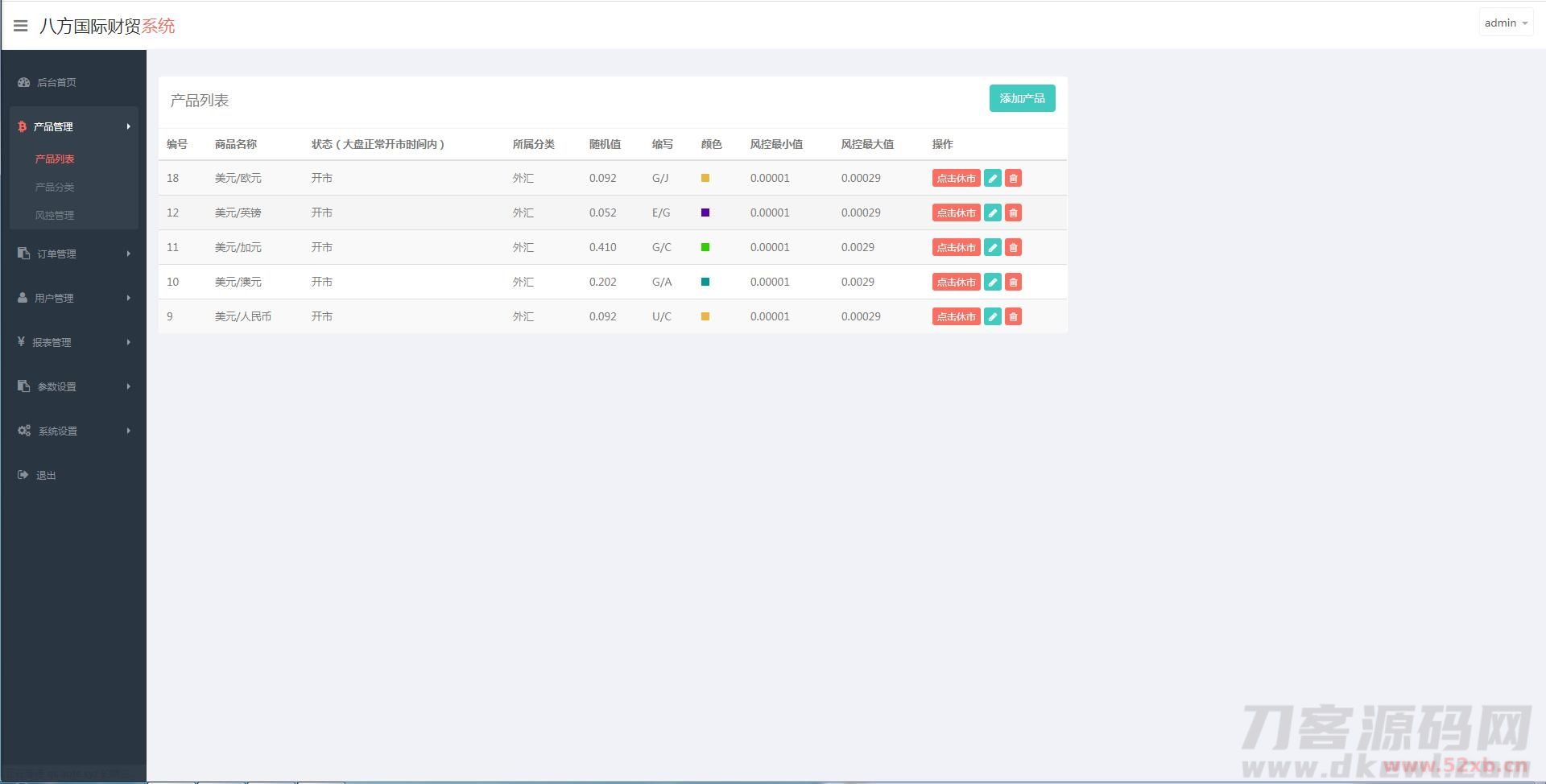Screen dimensions: 1546x784
Task: Toggle 点击休市 for product 美元/人民币
Action: [x=956, y=317]
